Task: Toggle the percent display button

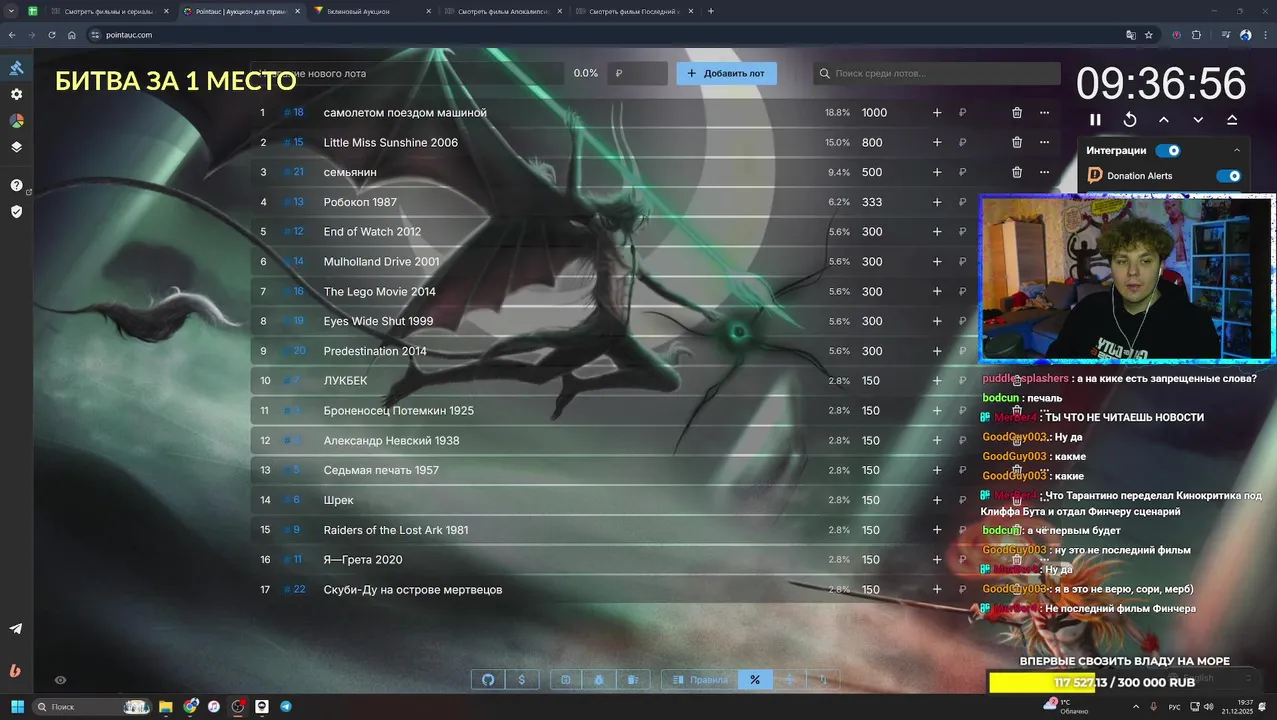Action: click(755, 680)
